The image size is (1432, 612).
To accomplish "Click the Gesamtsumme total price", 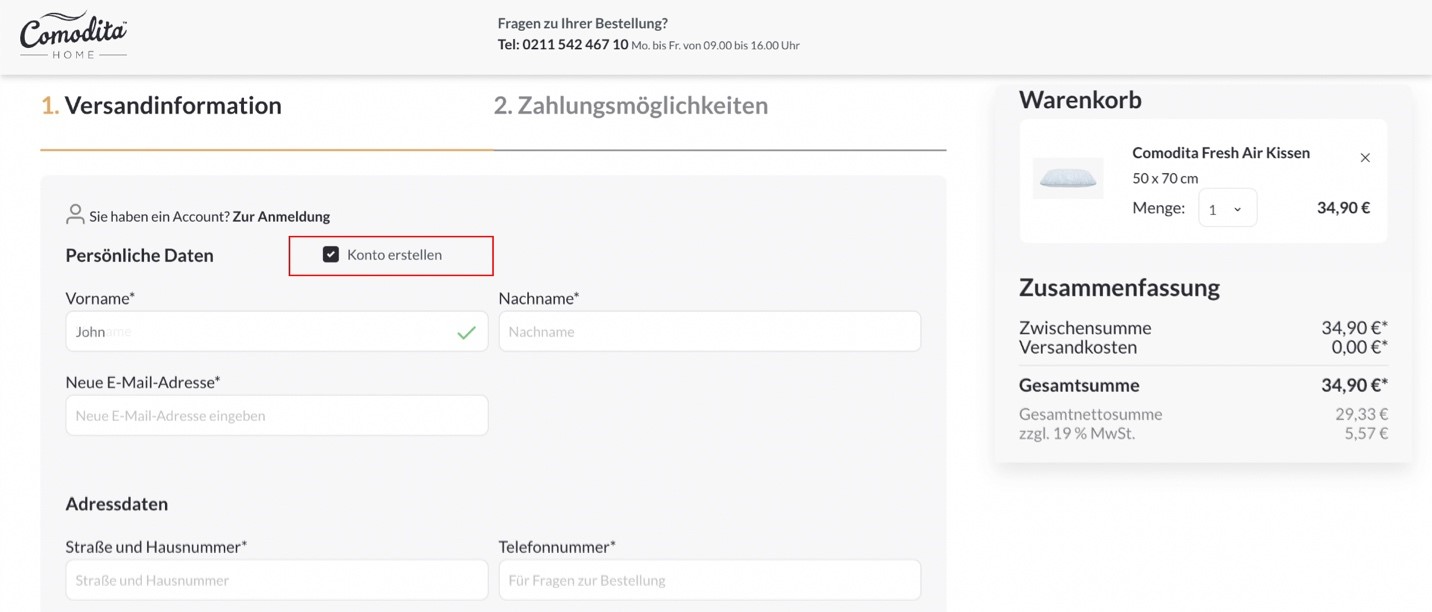I will pyautogui.click(x=1353, y=385).
